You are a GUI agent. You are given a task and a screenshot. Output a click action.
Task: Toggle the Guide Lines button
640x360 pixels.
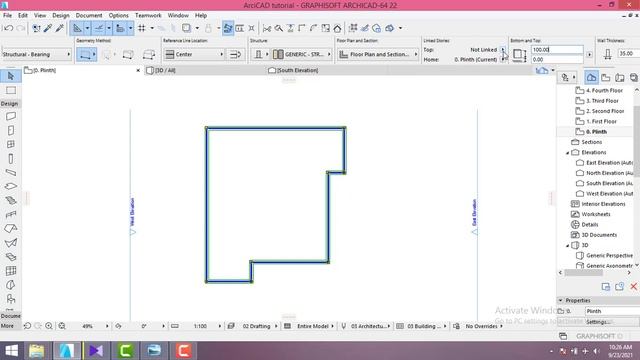click(x=77, y=28)
